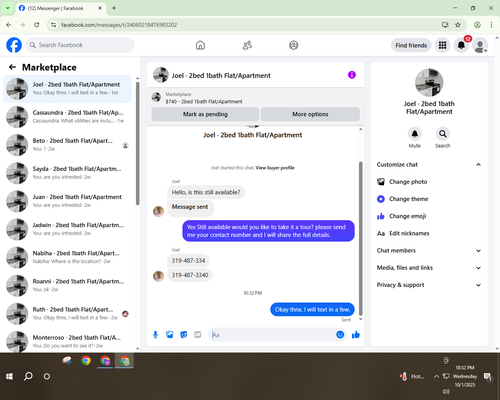The image size is (500, 400).
Task: Go to Home feed icon
Action: [x=200, y=45]
